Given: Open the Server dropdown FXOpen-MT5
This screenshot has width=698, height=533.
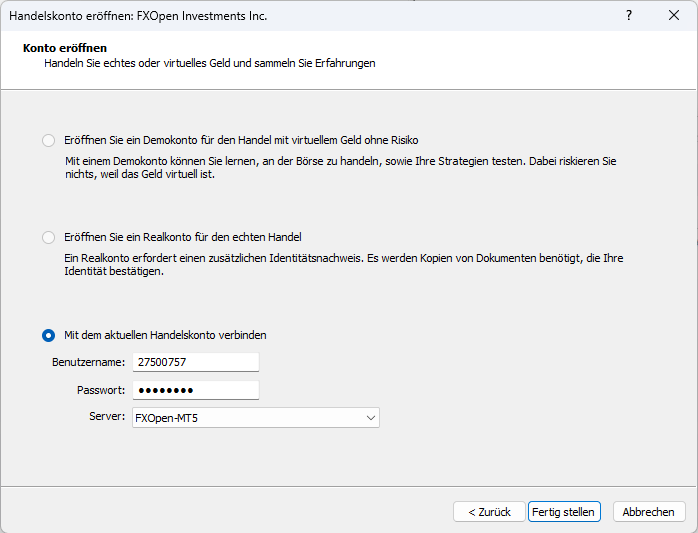Looking at the screenshot, I should click(256, 418).
